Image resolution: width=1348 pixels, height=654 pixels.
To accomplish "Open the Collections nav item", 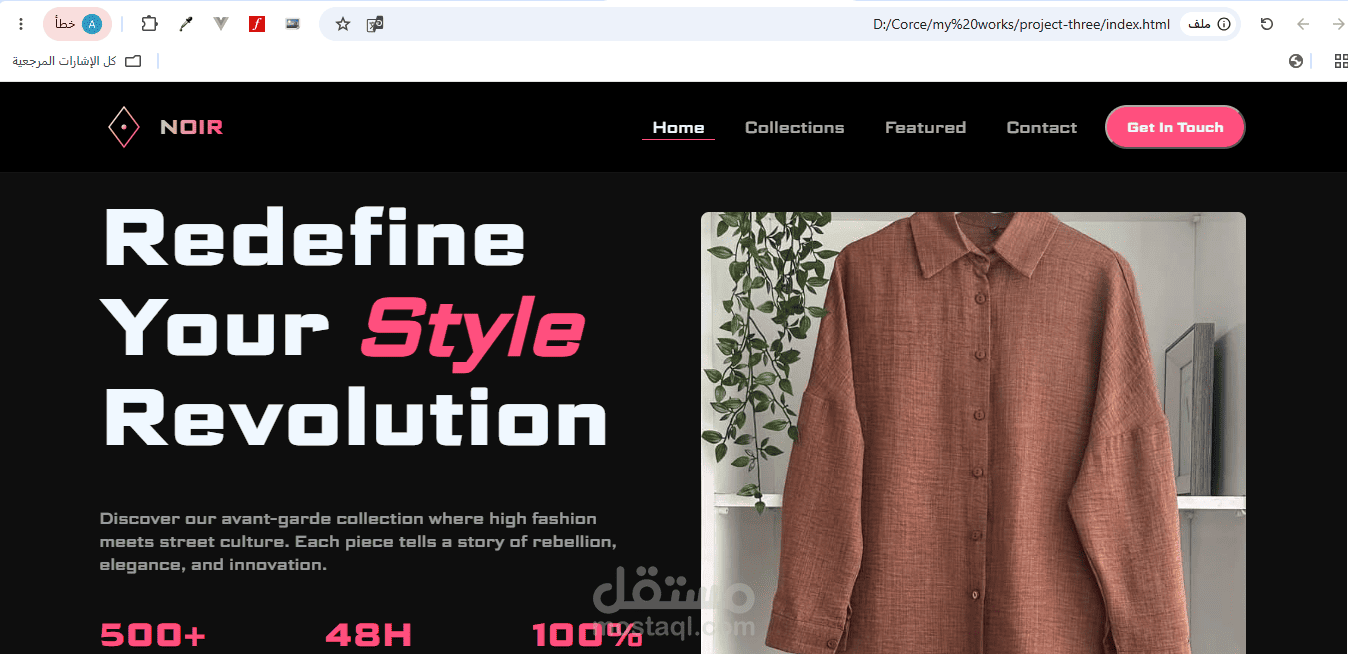I will pyautogui.click(x=795, y=127).
